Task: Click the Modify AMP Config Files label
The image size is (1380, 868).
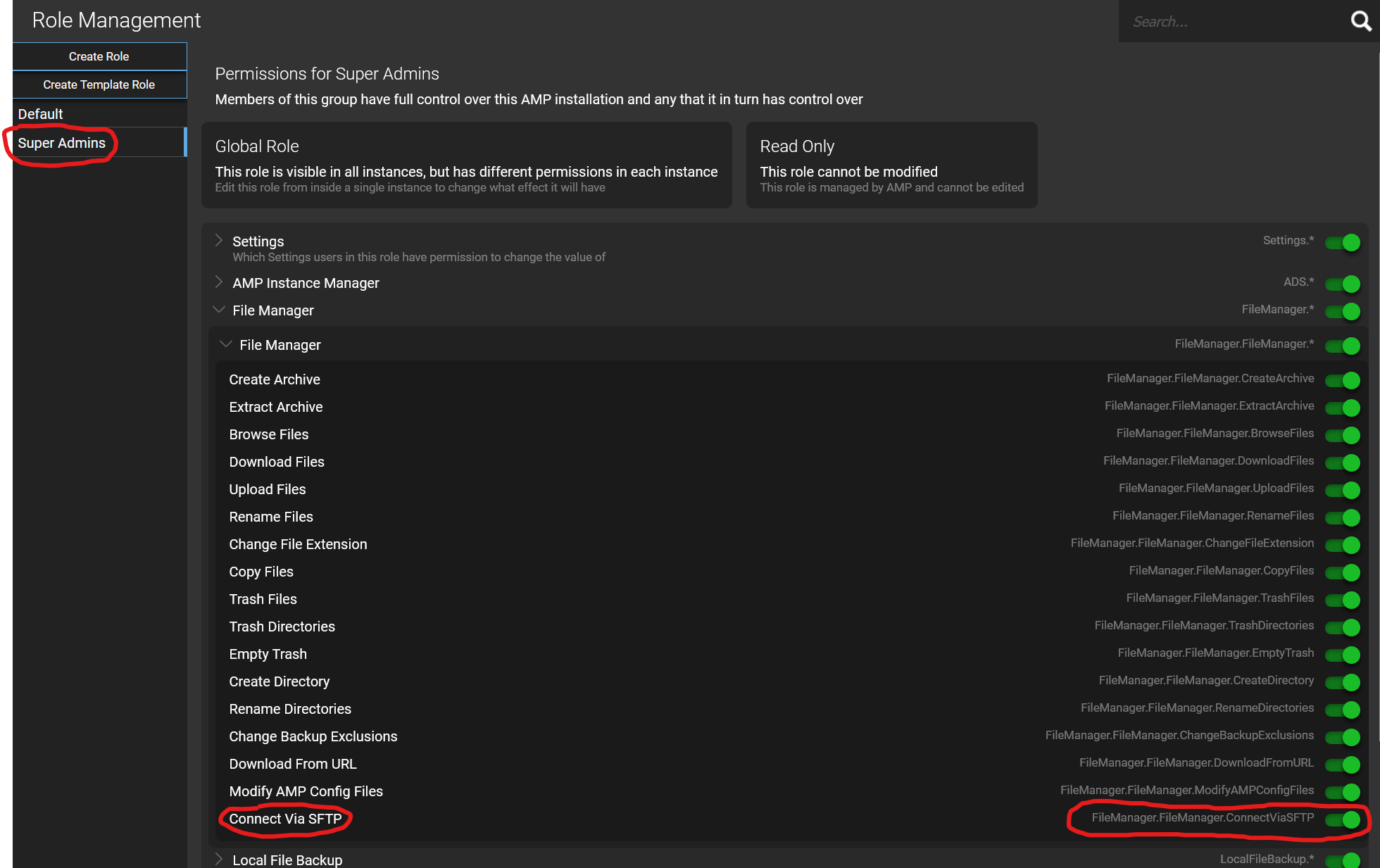Action: [306, 791]
